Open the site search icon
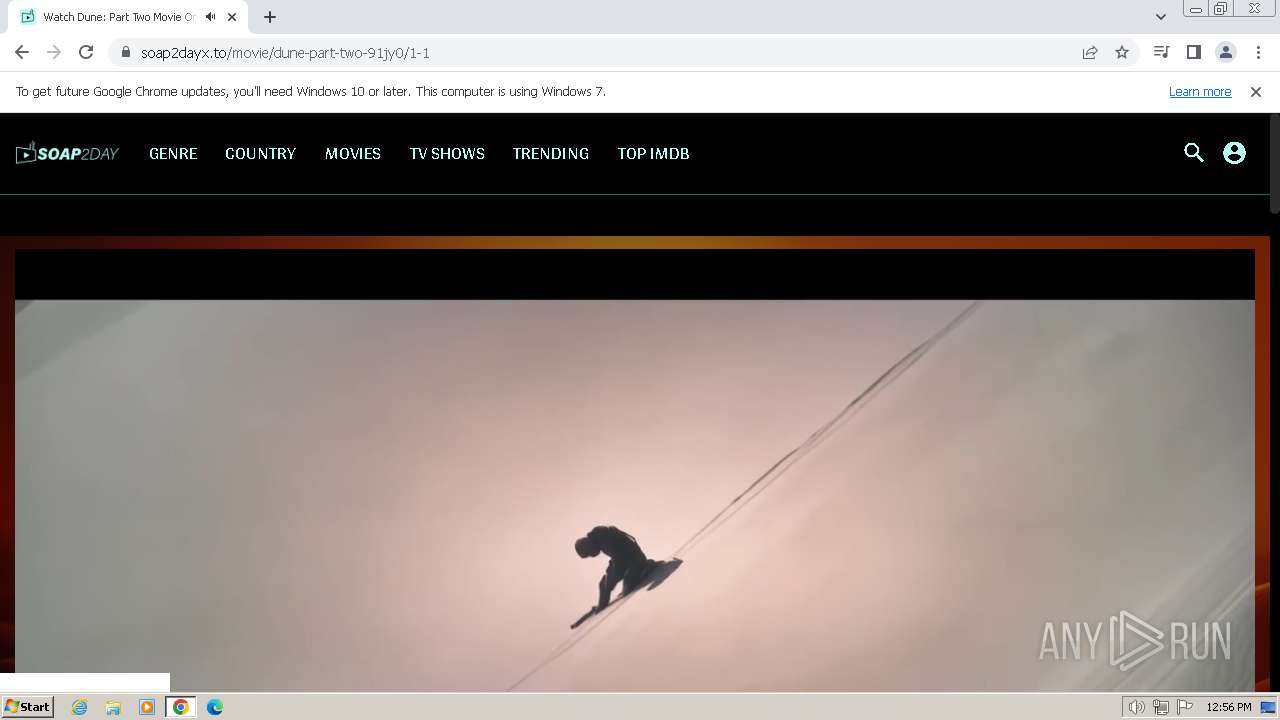The width and height of the screenshot is (1280, 720). pyautogui.click(x=1194, y=153)
